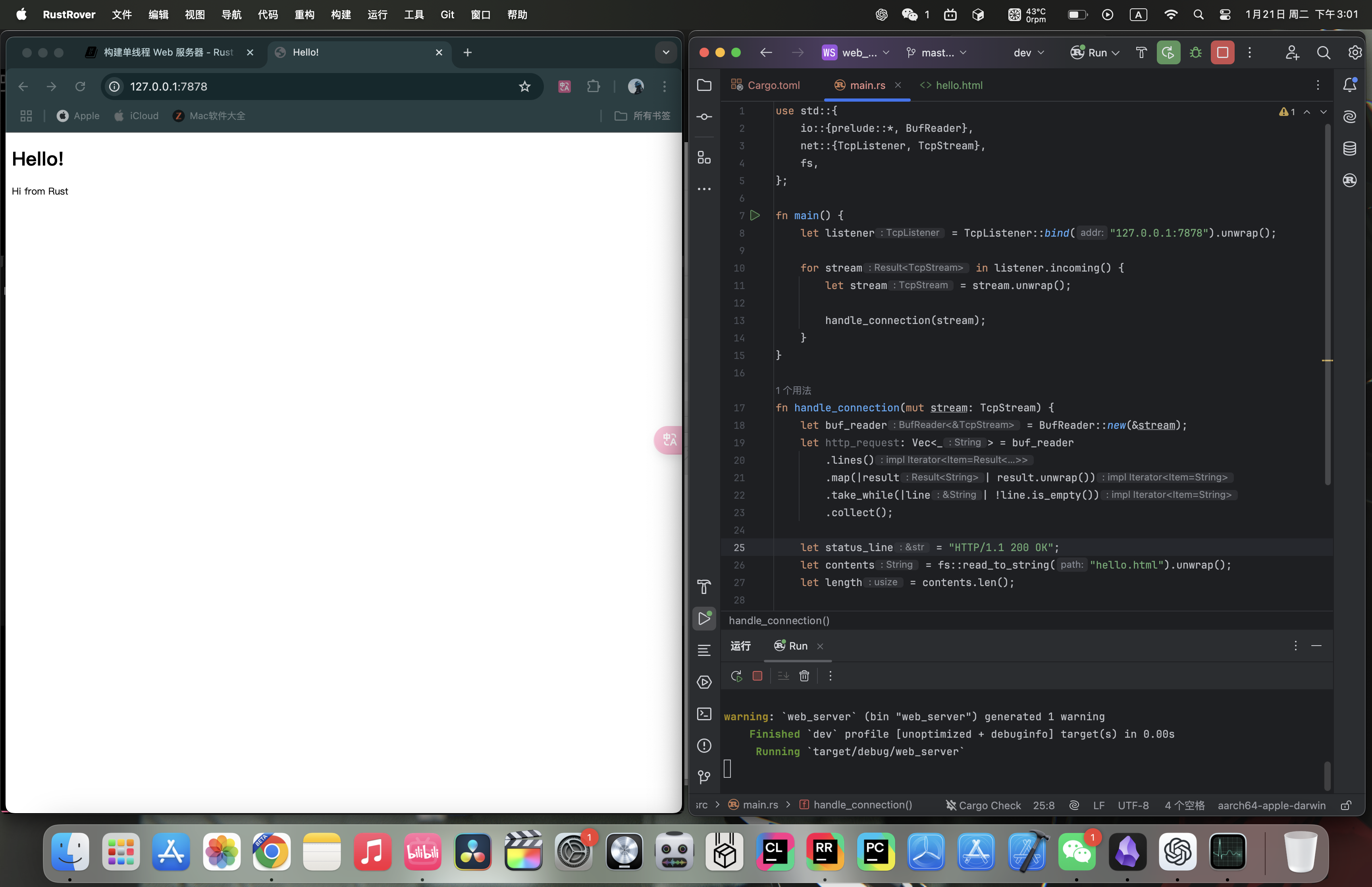Open the 重构 menu in menu bar
The height and width of the screenshot is (887, 1372).
(x=304, y=14)
